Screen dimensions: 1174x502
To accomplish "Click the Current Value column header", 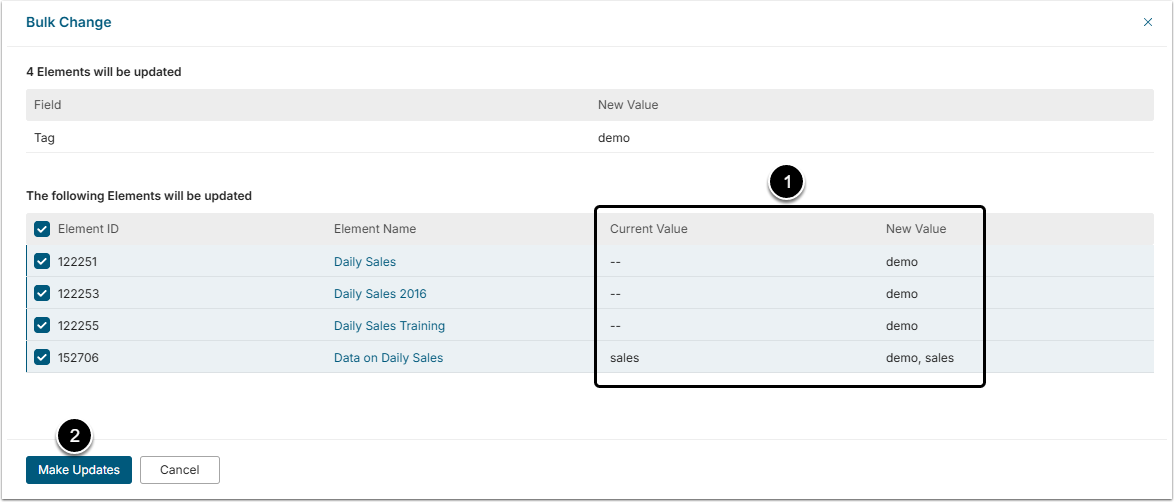I will coord(649,229).
